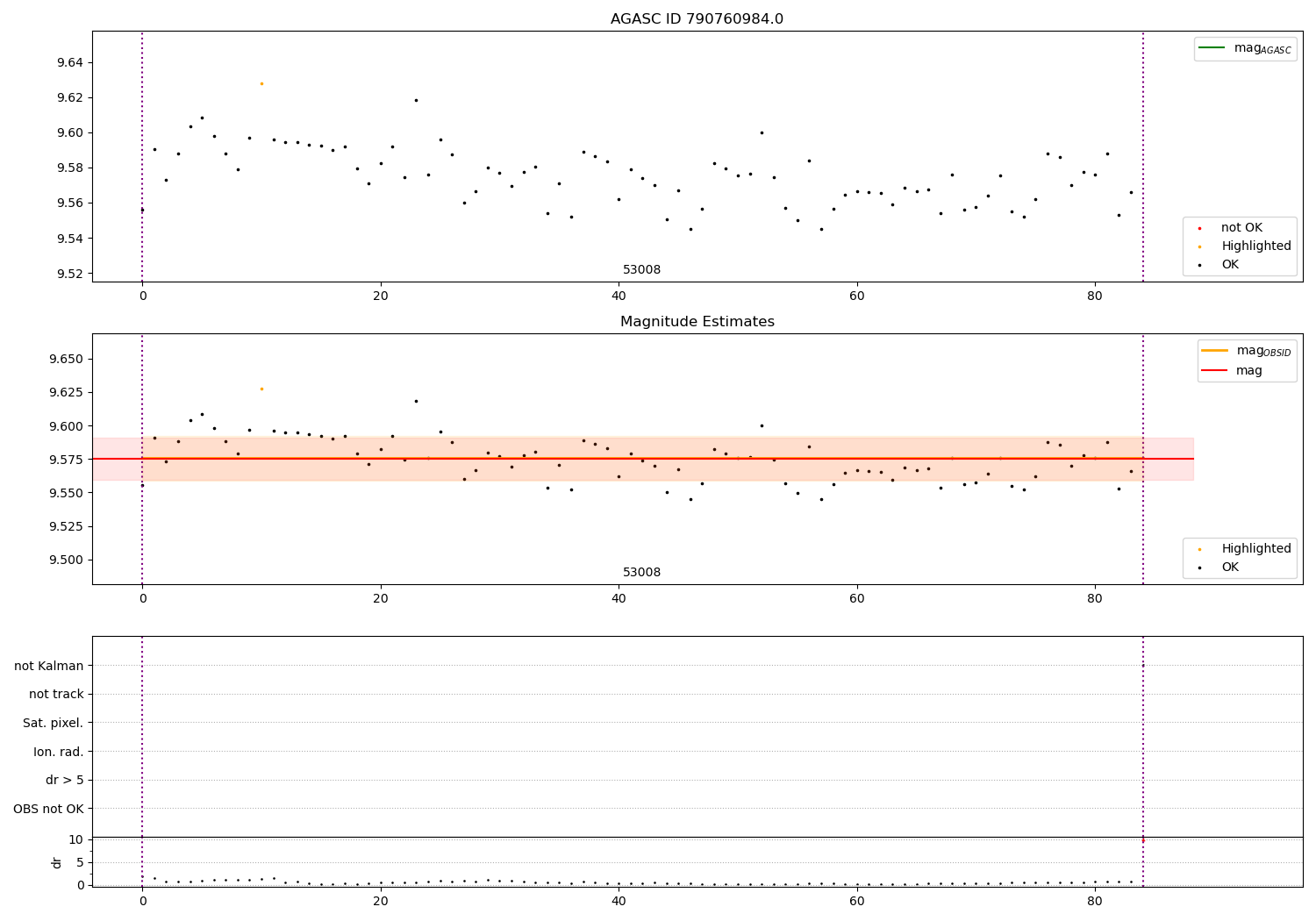This screenshot has height=921, width=1316.
Task: Click the red 'mag' legend line swatch
Action: coord(1214,370)
